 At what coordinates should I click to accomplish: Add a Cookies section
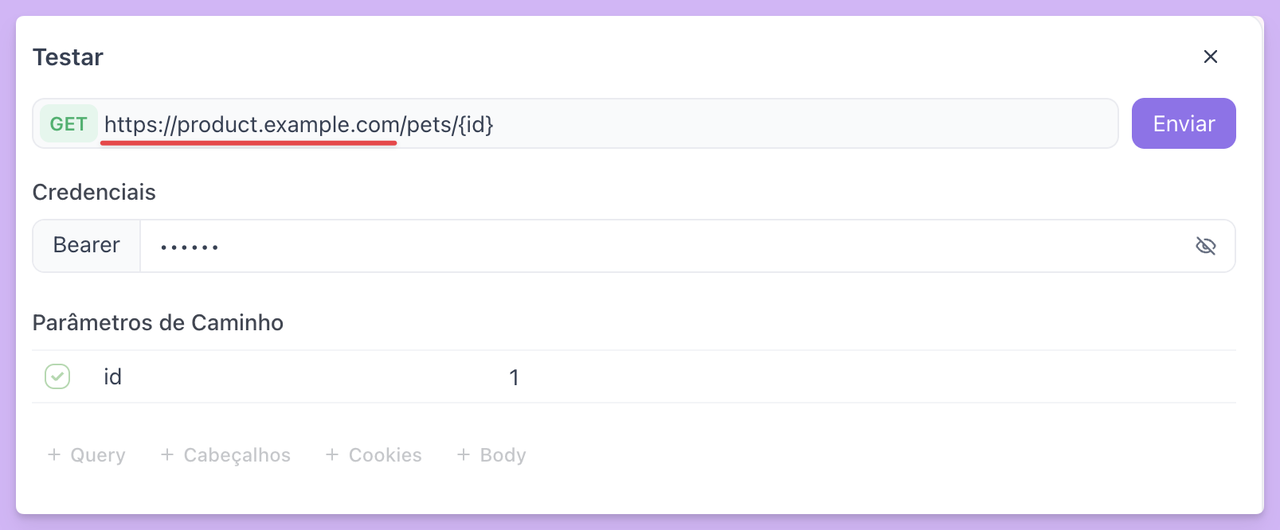point(373,455)
